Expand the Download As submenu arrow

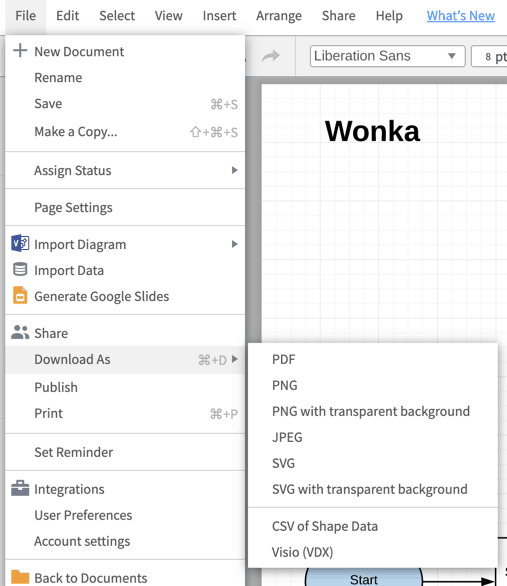(234, 360)
